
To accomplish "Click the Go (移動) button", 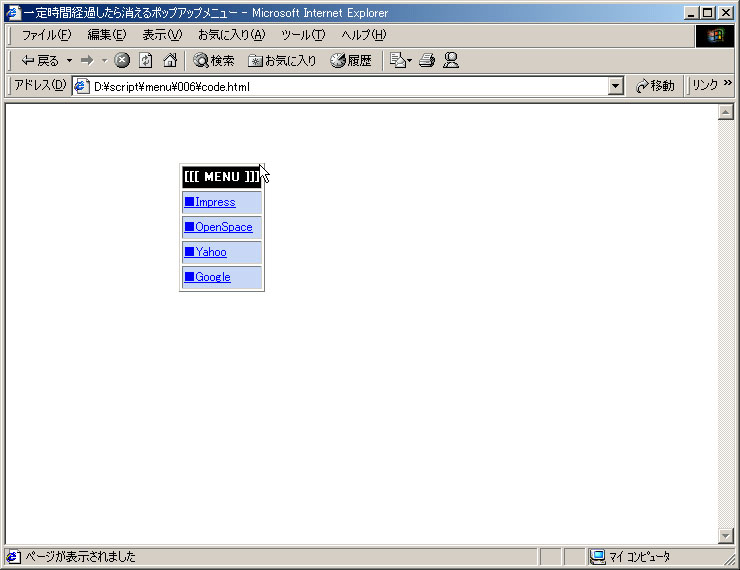I will click(x=655, y=87).
